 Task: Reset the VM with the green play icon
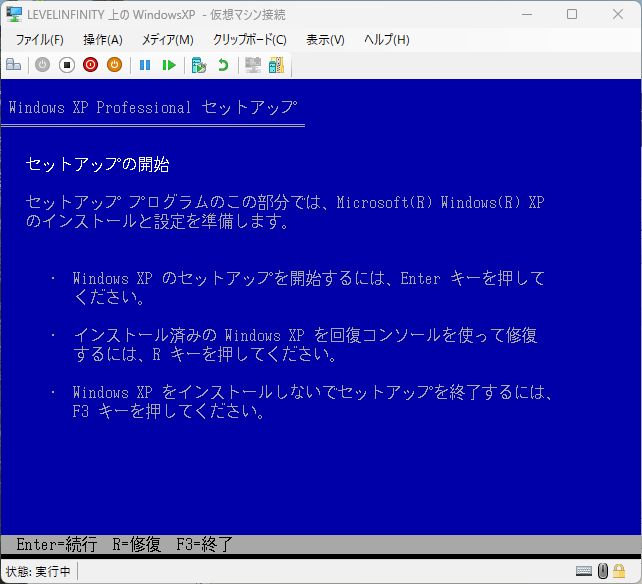tap(169, 65)
